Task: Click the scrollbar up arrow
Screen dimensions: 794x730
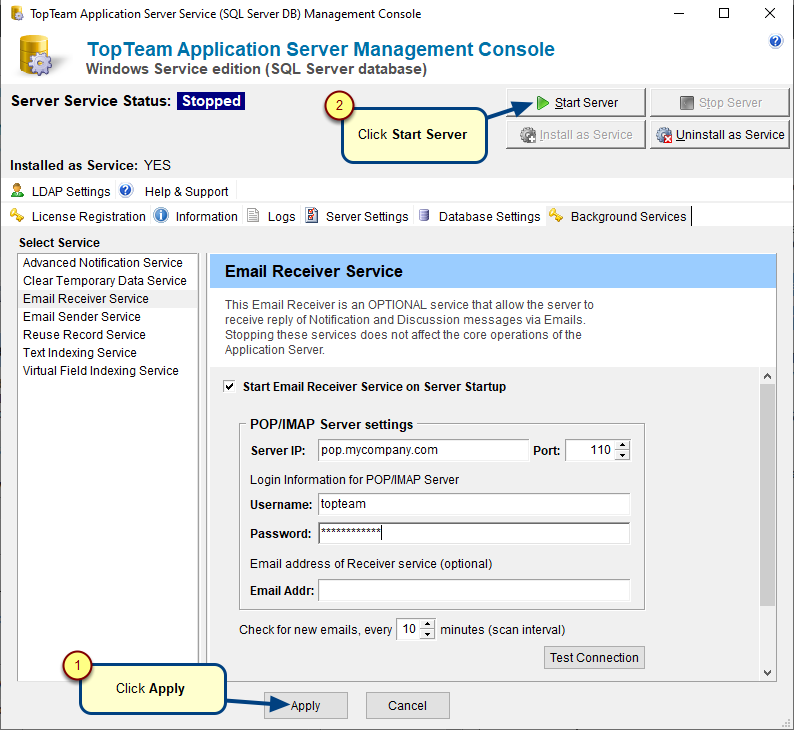Action: point(767,376)
